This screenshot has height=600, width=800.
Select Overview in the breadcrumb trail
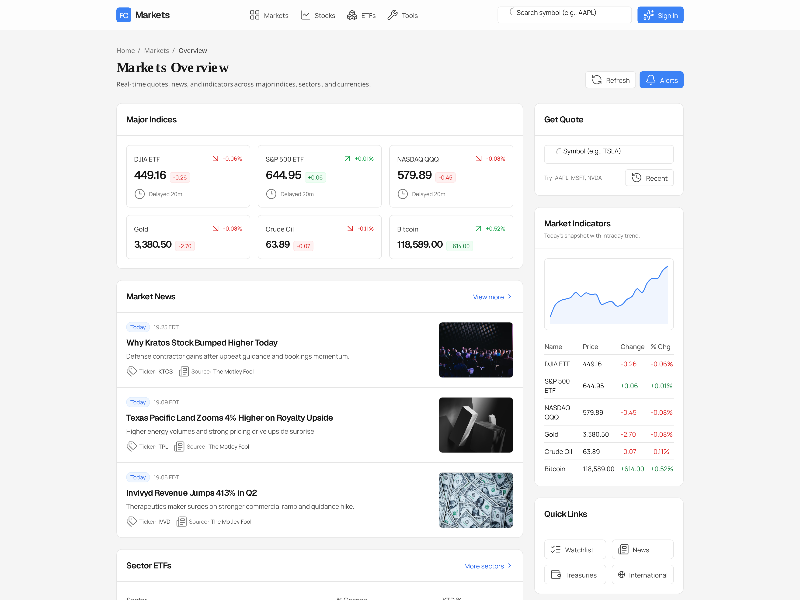click(x=192, y=50)
